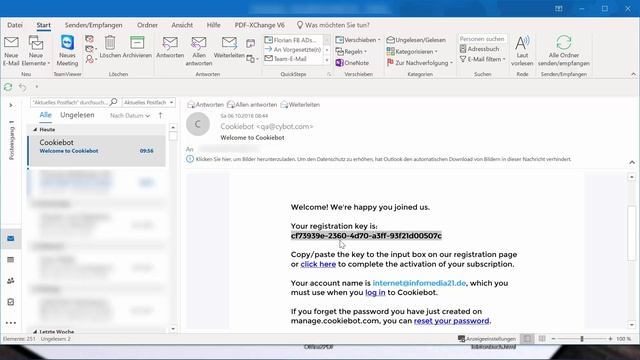Click the internet@infomedia21.de address link
Viewport: 640px width, 360px height.
[419, 283]
